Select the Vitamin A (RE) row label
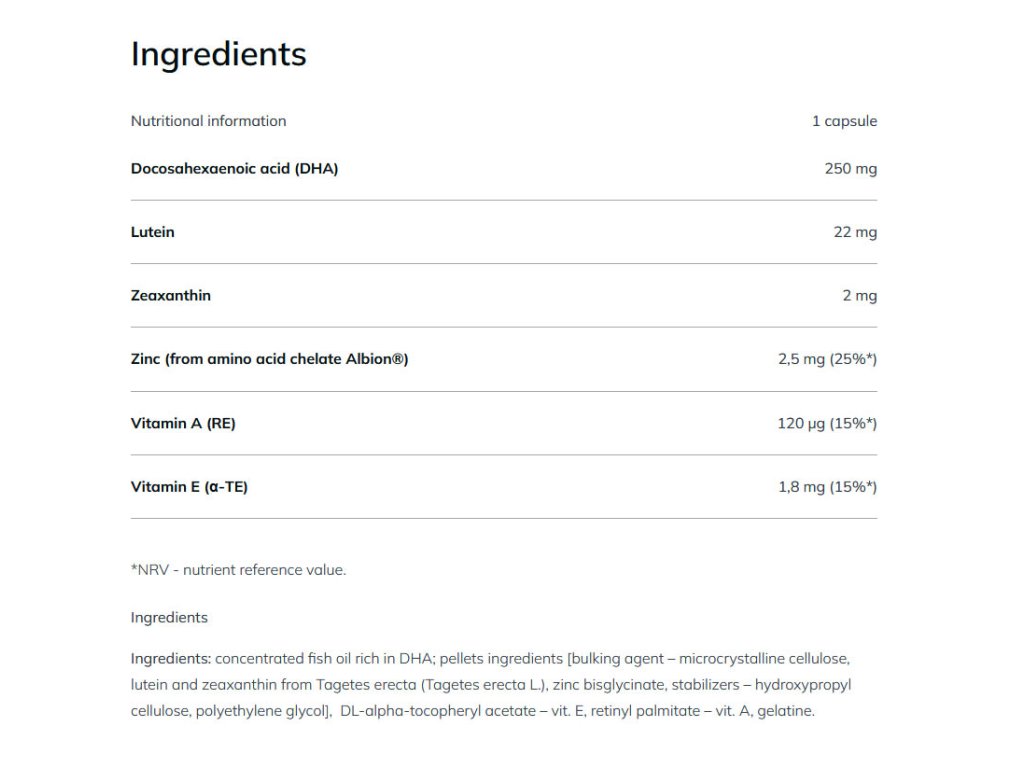The image size is (1024, 768). coord(183,423)
